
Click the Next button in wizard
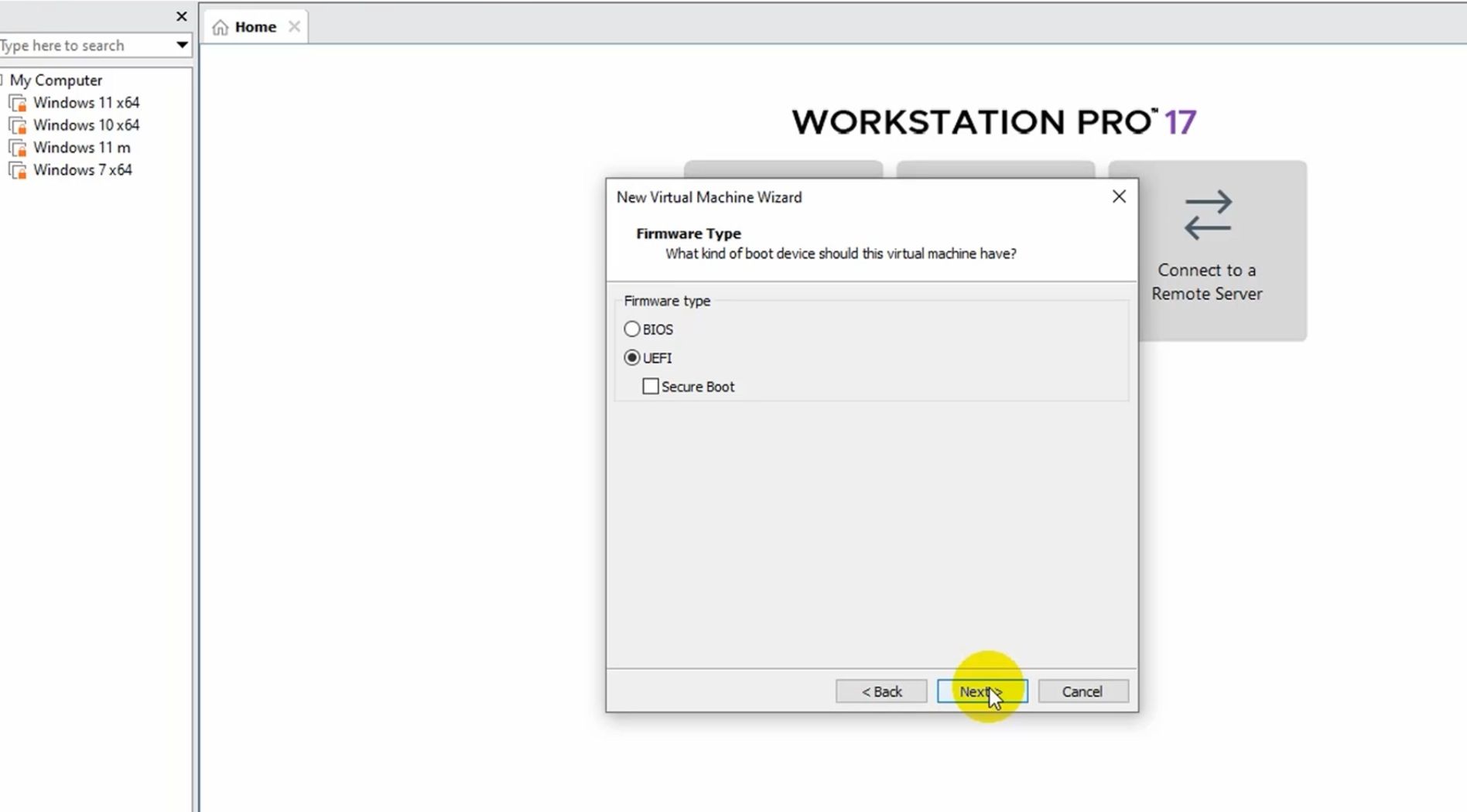click(982, 691)
